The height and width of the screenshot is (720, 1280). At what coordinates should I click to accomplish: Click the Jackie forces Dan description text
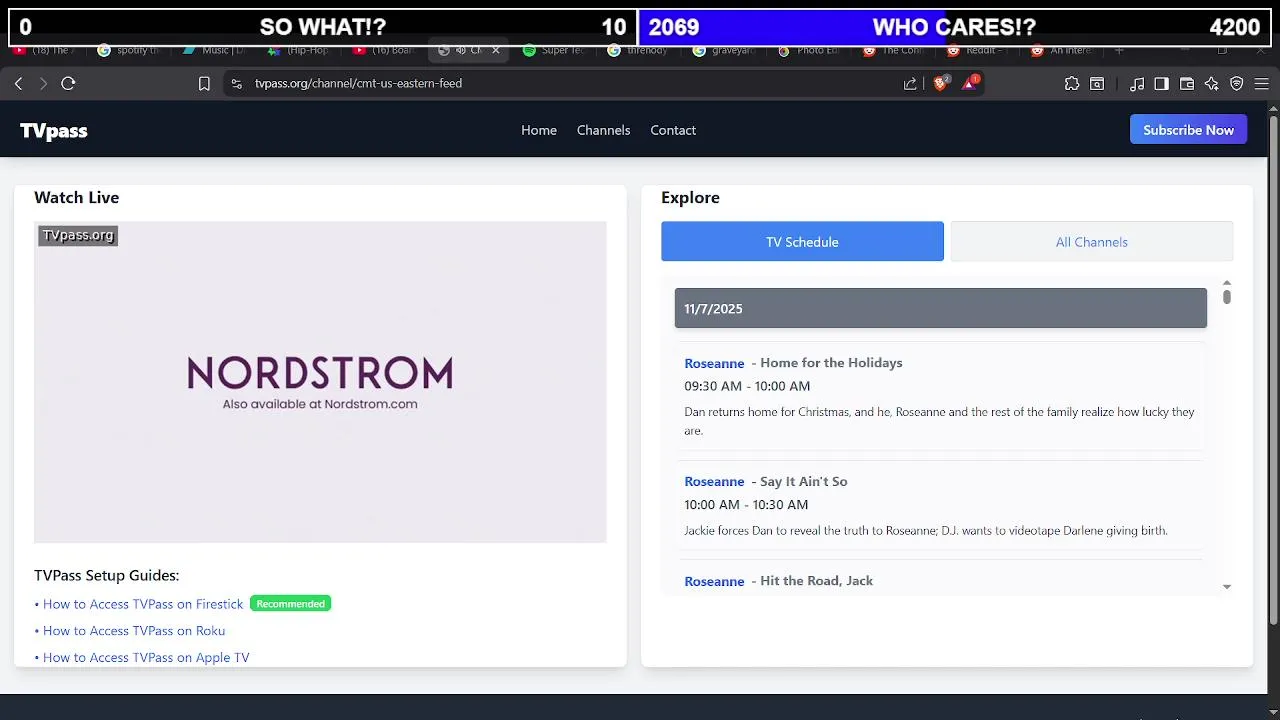point(926,531)
